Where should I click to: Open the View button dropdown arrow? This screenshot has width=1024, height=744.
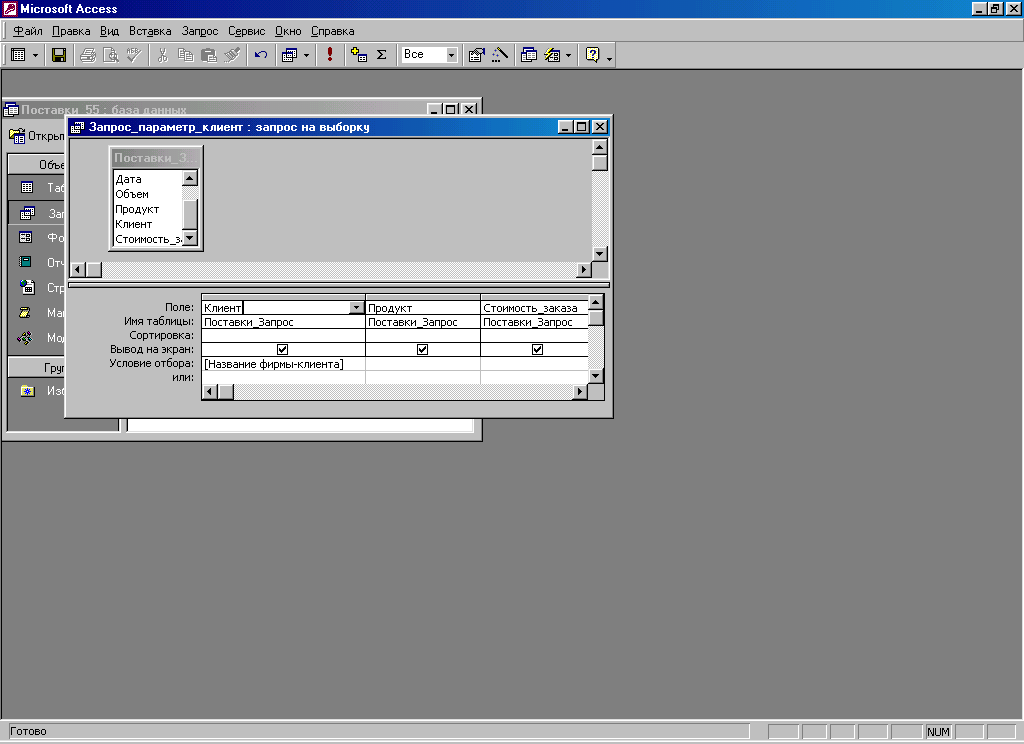tap(35, 55)
